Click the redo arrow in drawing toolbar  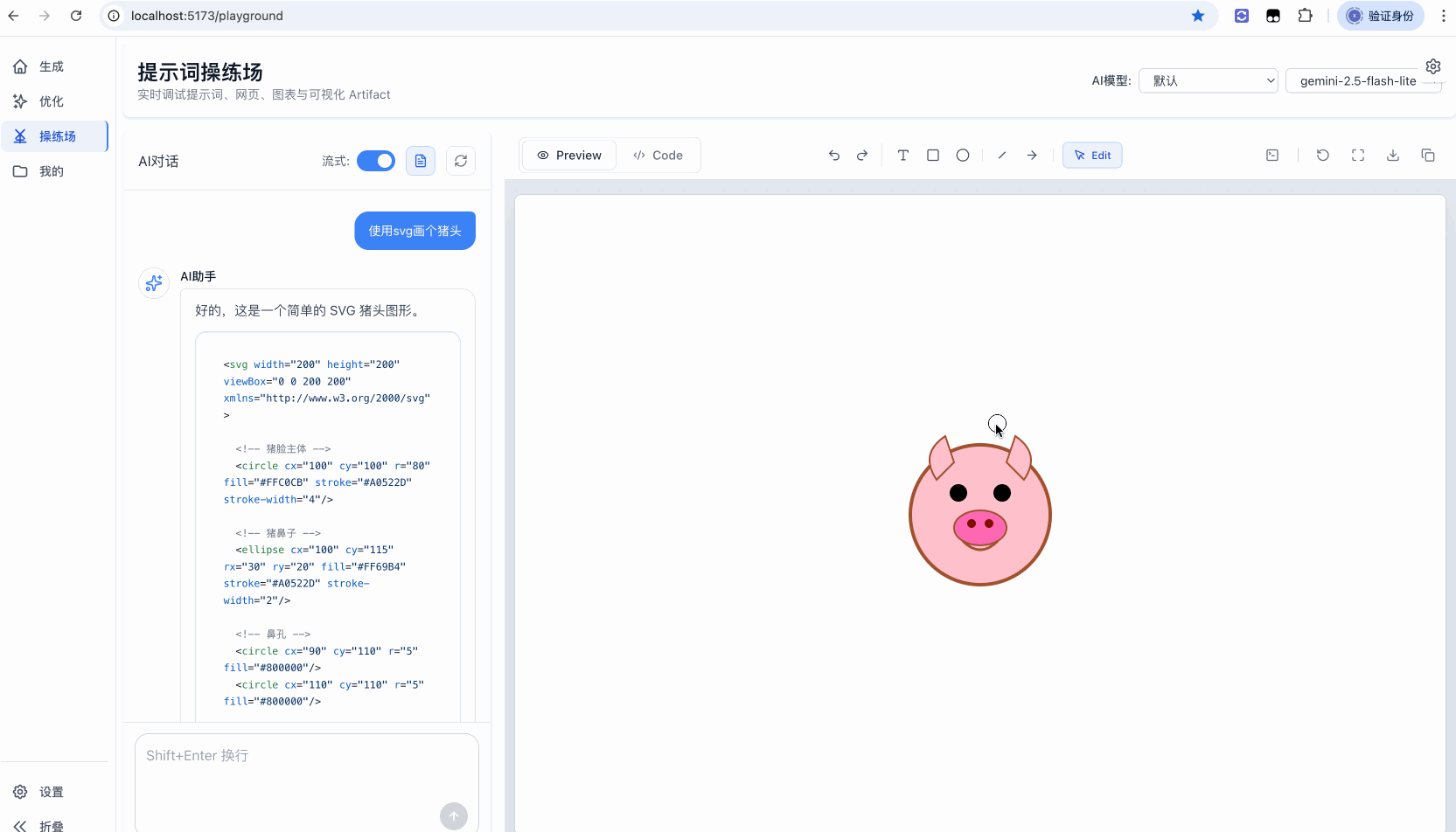pos(862,156)
